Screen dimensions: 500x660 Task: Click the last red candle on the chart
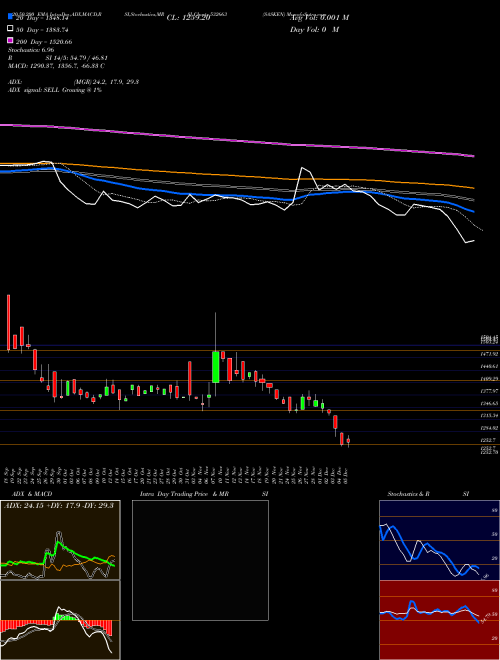pyautogui.click(x=348, y=441)
